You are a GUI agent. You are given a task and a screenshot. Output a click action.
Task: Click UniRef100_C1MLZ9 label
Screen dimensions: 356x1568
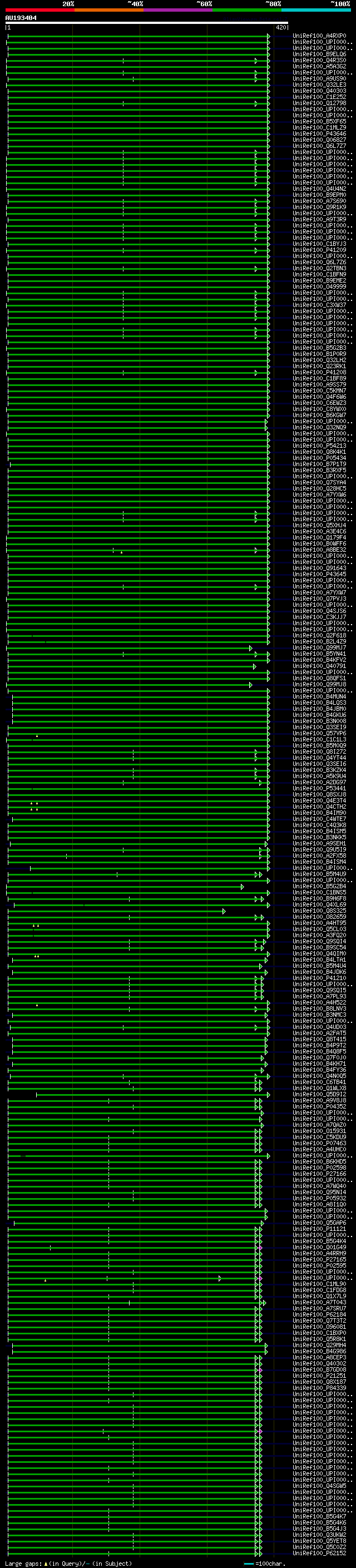tap(319, 128)
